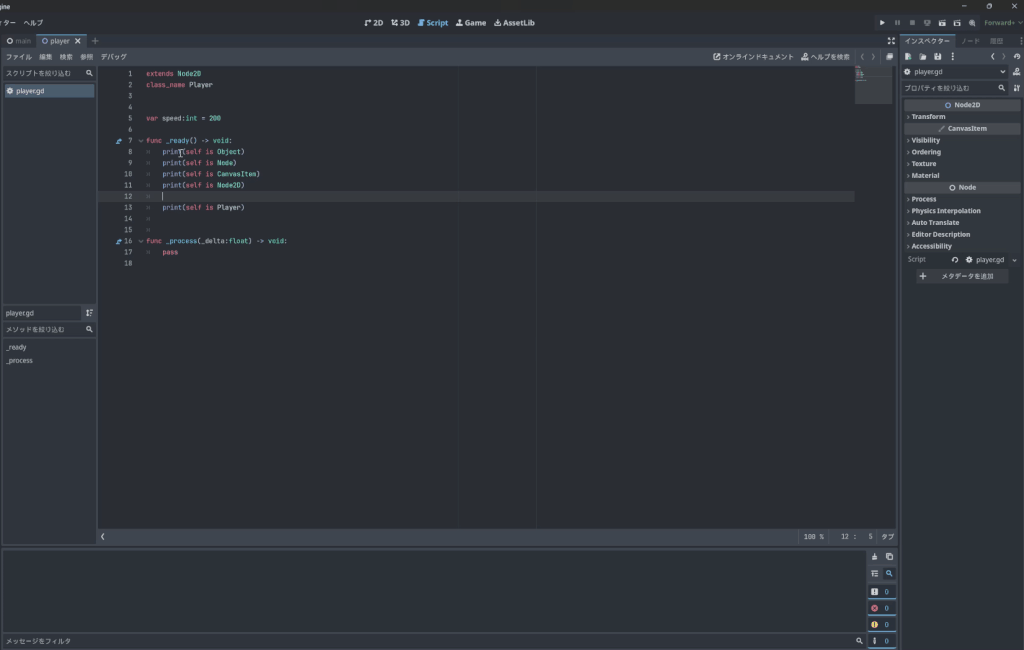Open the AssetLib workspace
This screenshot has width=1024, height=650.
tap(515, 23)
